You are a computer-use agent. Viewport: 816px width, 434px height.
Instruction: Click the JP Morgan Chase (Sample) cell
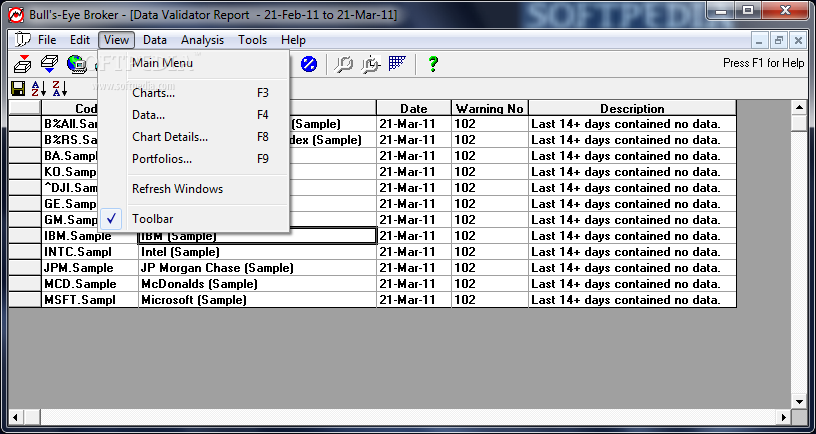click(258, 268)
